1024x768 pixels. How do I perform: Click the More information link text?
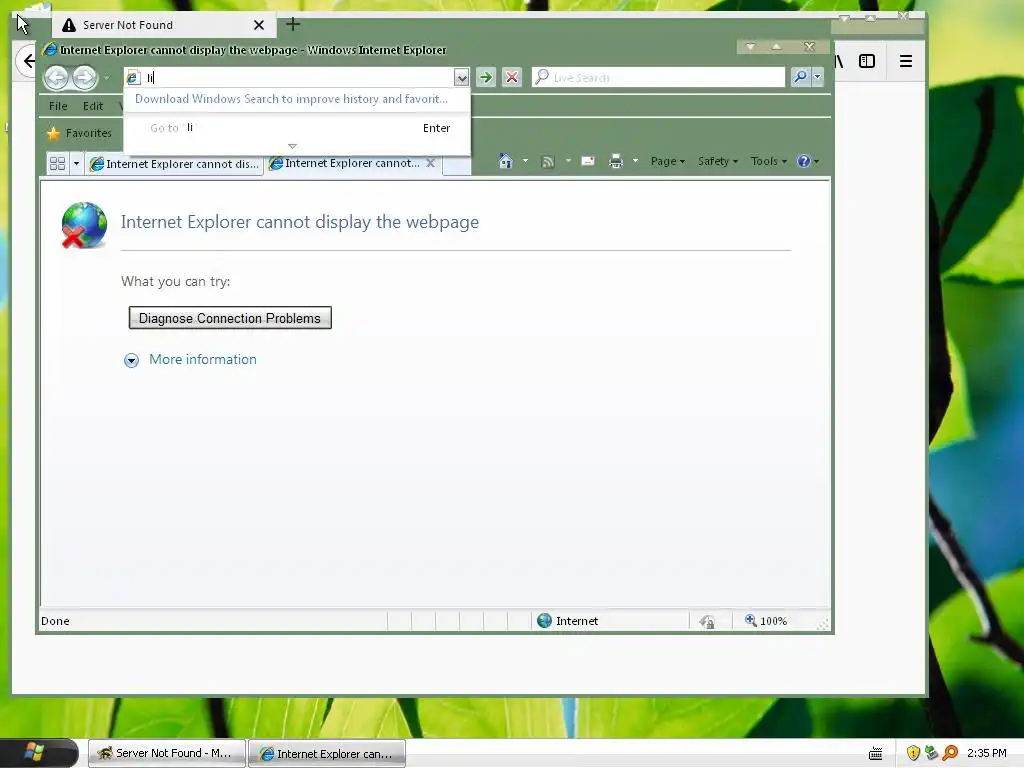click(202, 359)
